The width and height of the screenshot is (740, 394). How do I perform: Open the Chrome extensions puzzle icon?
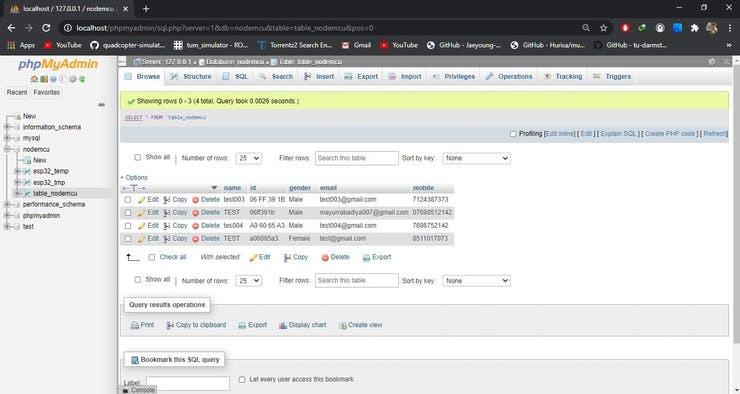[694, 28]
